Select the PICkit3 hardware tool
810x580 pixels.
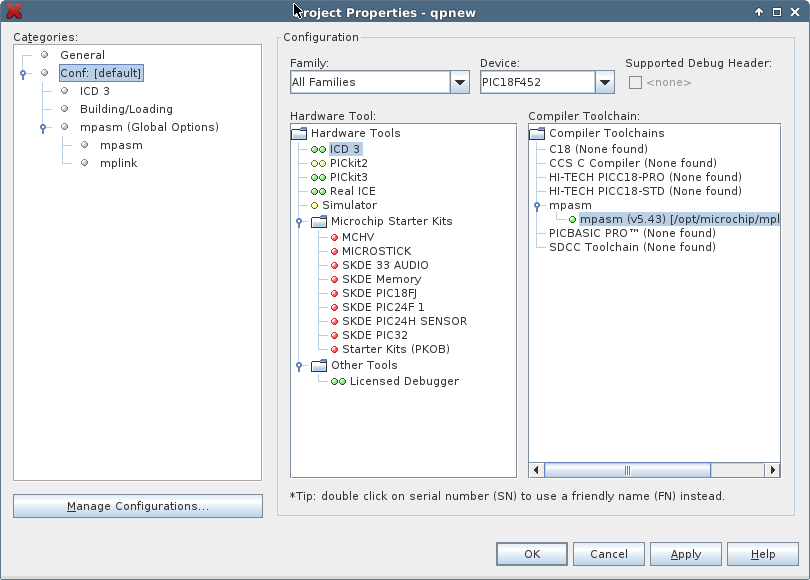pyautogui.click(x=347, y=176)
